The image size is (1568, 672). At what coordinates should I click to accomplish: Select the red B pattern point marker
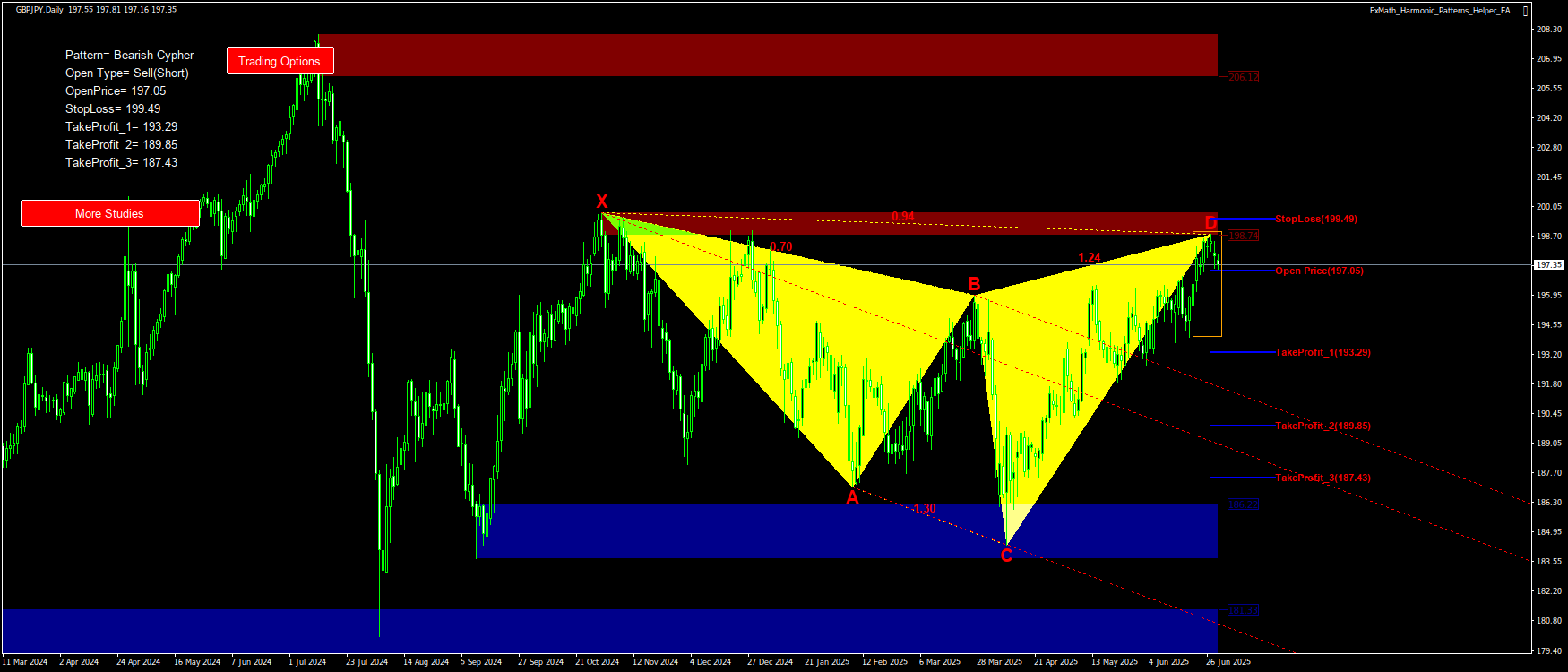[x=974, y=285]
